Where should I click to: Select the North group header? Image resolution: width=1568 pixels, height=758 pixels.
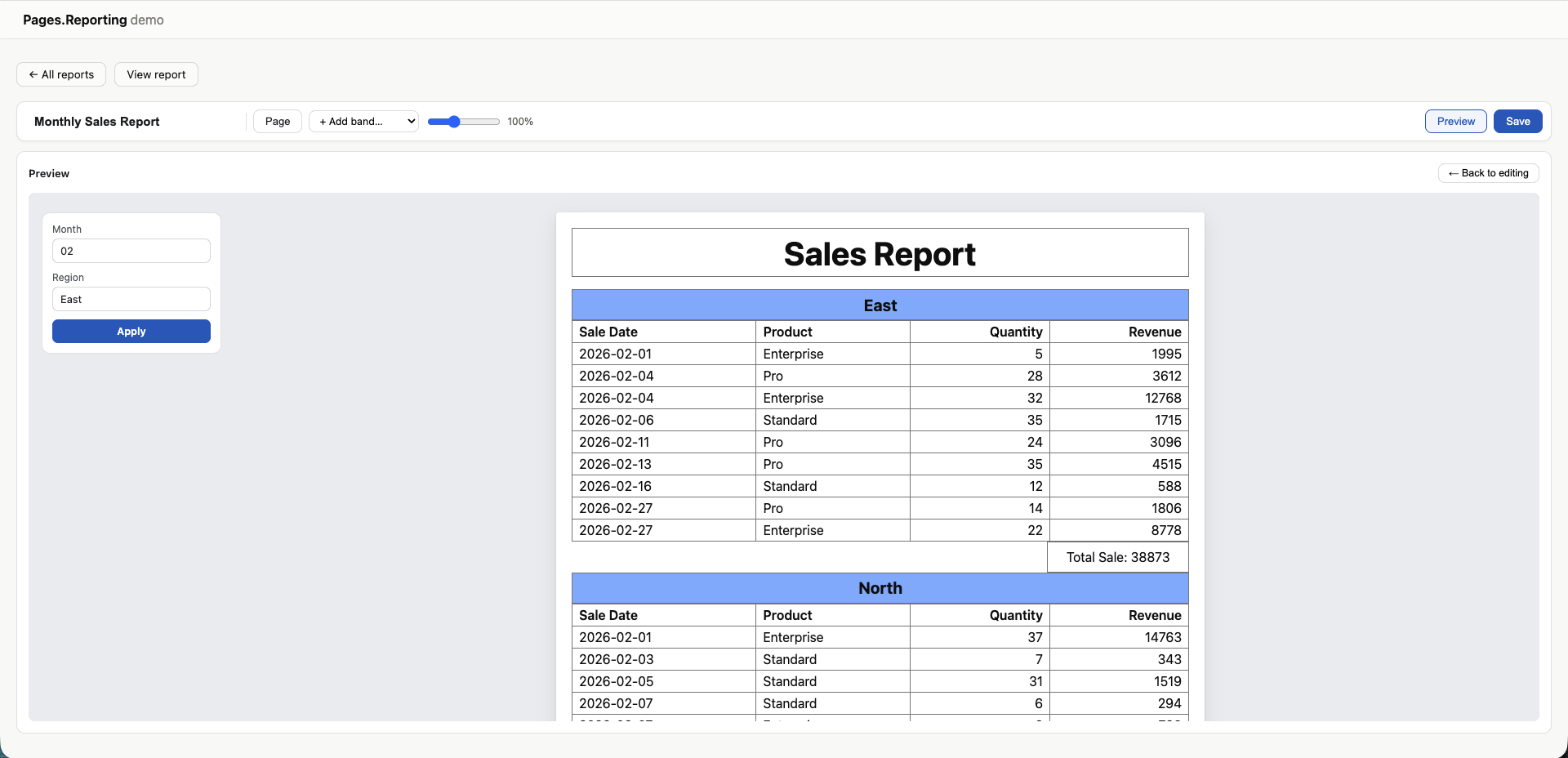[x=880, y=588]
